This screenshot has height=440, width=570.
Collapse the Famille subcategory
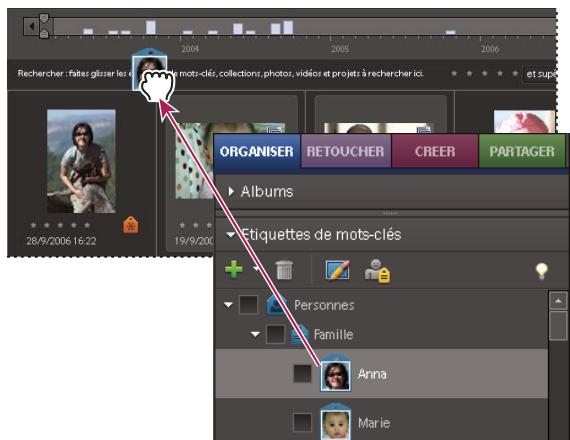(255, 334)
